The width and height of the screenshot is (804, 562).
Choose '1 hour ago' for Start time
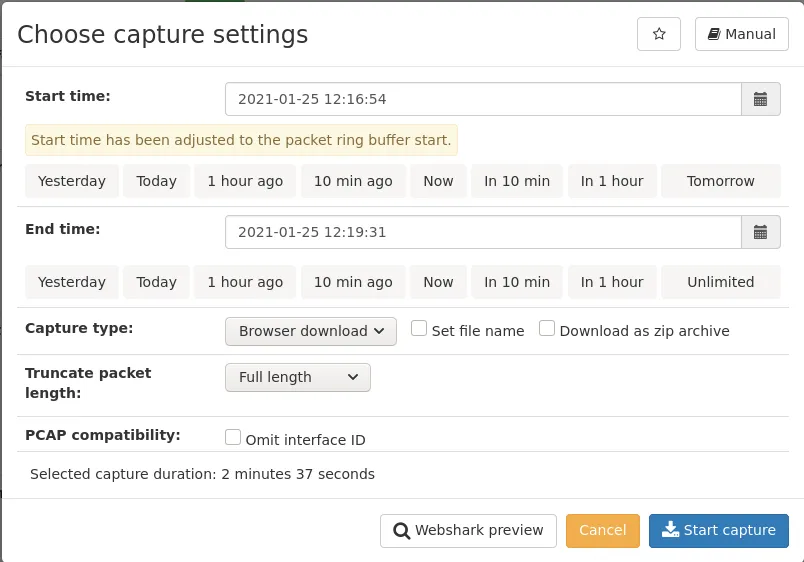coord(245,181)
